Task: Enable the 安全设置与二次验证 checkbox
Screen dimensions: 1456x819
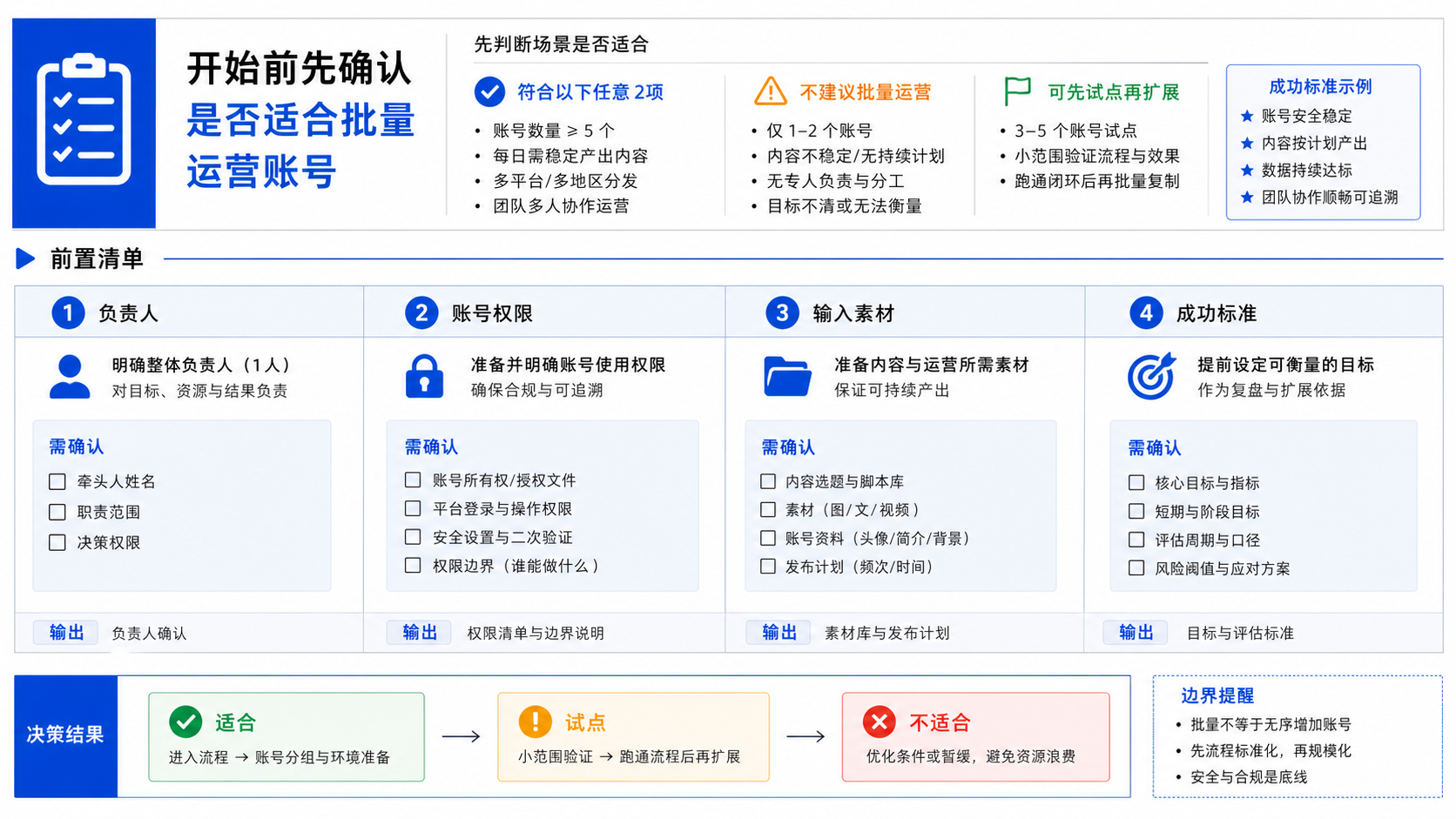Action: 413,537
